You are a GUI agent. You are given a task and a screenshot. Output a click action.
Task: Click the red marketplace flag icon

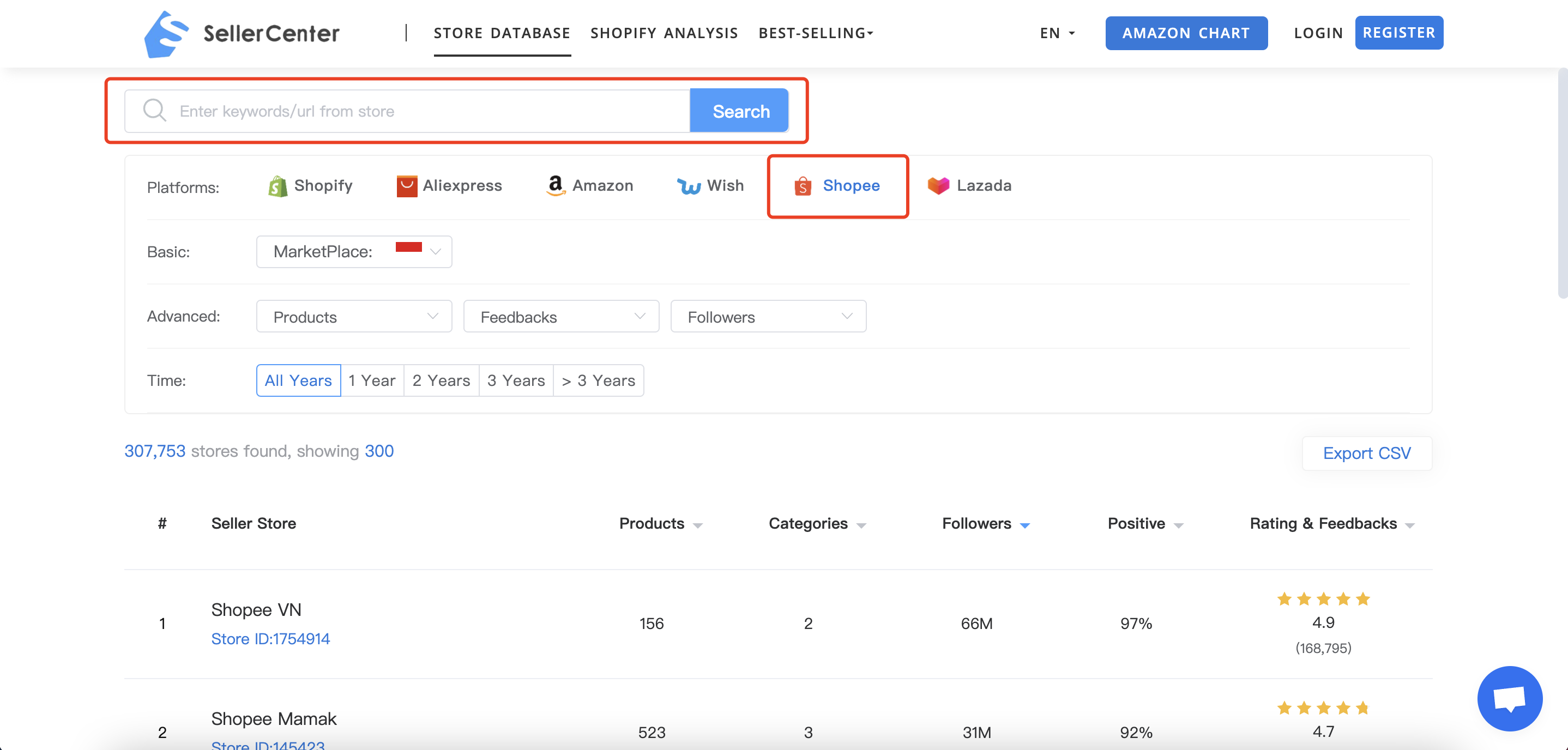408,246
